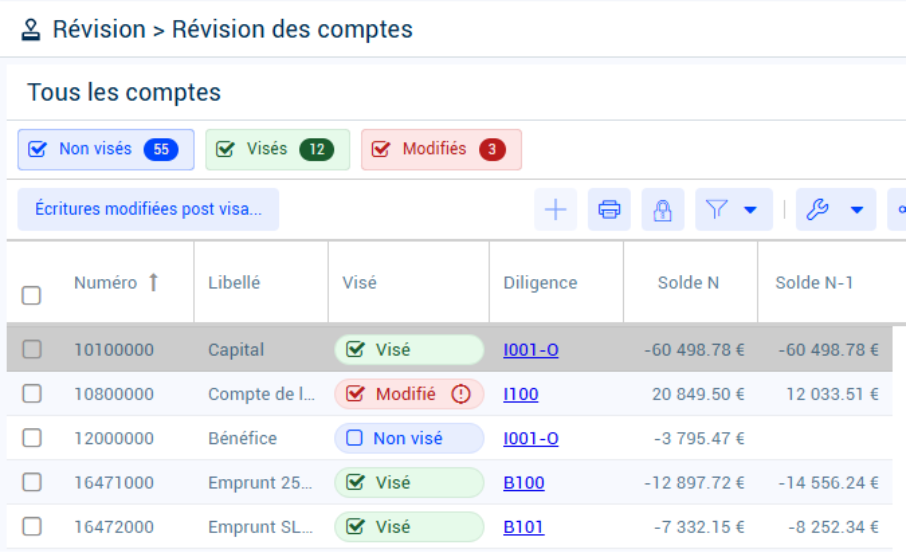Toggle the Modifié status on row 10800000
The width and height of the screenshot is (906, 552).
pyautogui.click(x=409, y=394)
